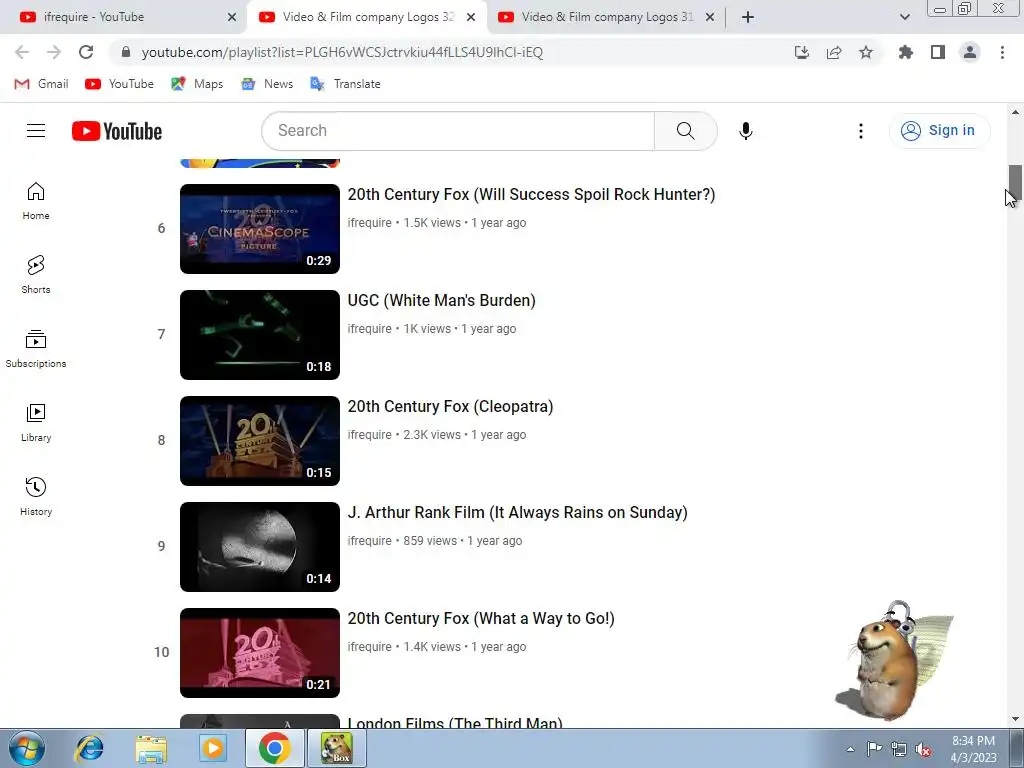Focus the YouTube Search field

point(458,131)
